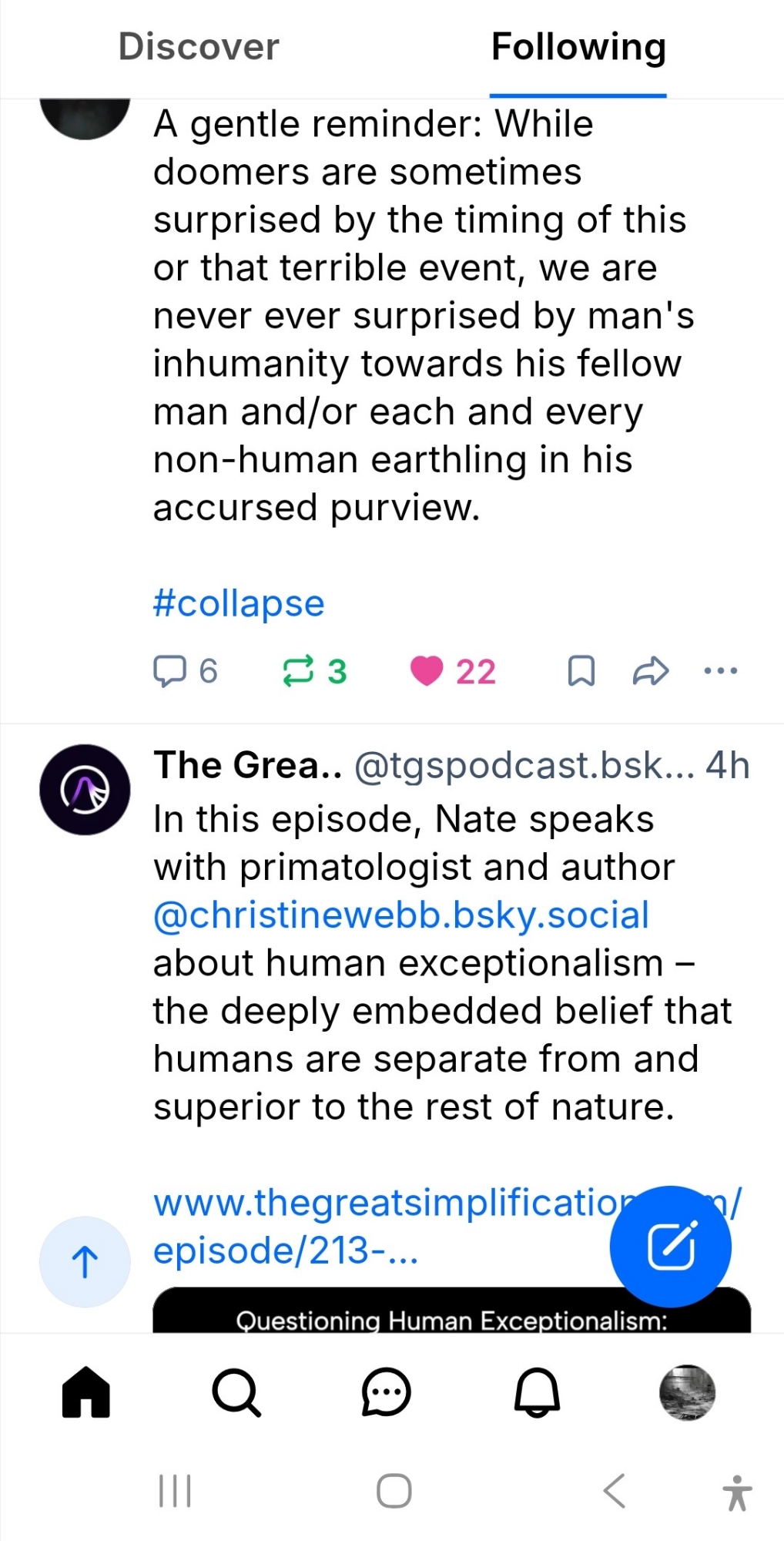Tap the scroll to top arrow
This screenshot has width=784, height=1541.
click(85, 1261)
